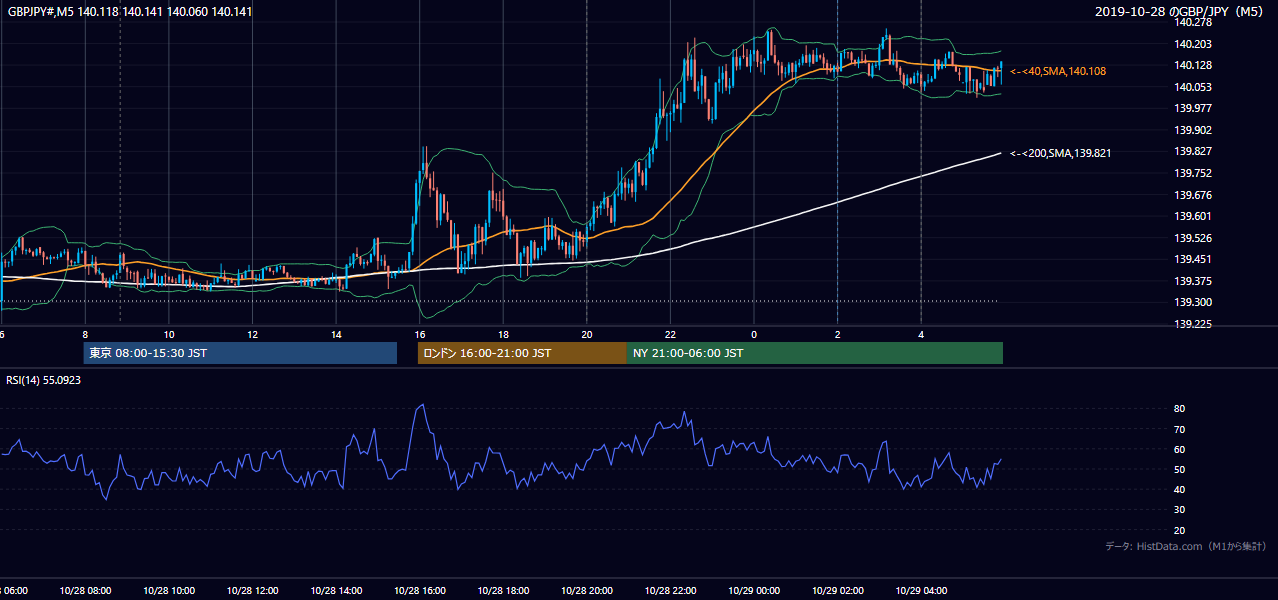1278x600 pixels.
Task: Select the Tokyo 08:00-15:30 JST session bar
Action: (240, 353)
